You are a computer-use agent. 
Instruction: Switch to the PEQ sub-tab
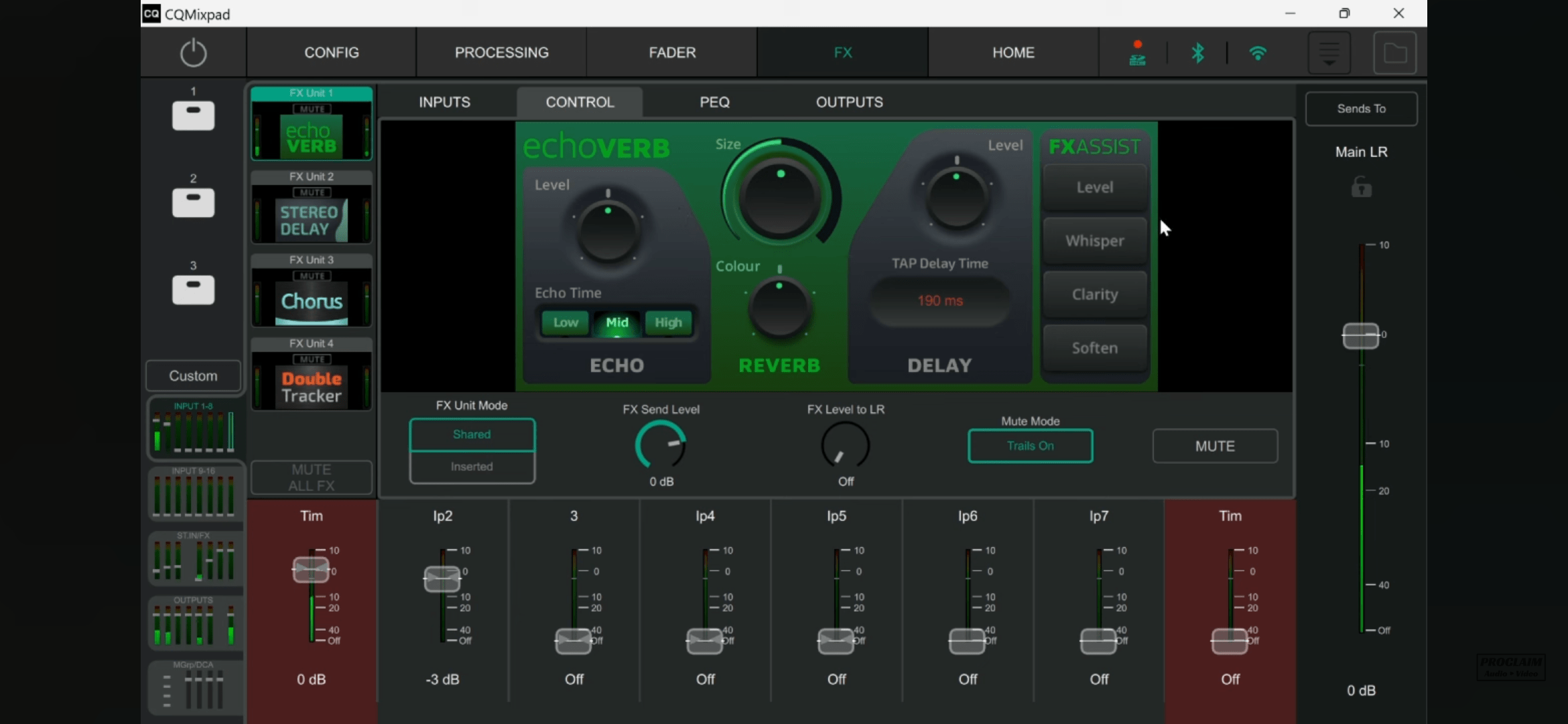coord(714,102)
